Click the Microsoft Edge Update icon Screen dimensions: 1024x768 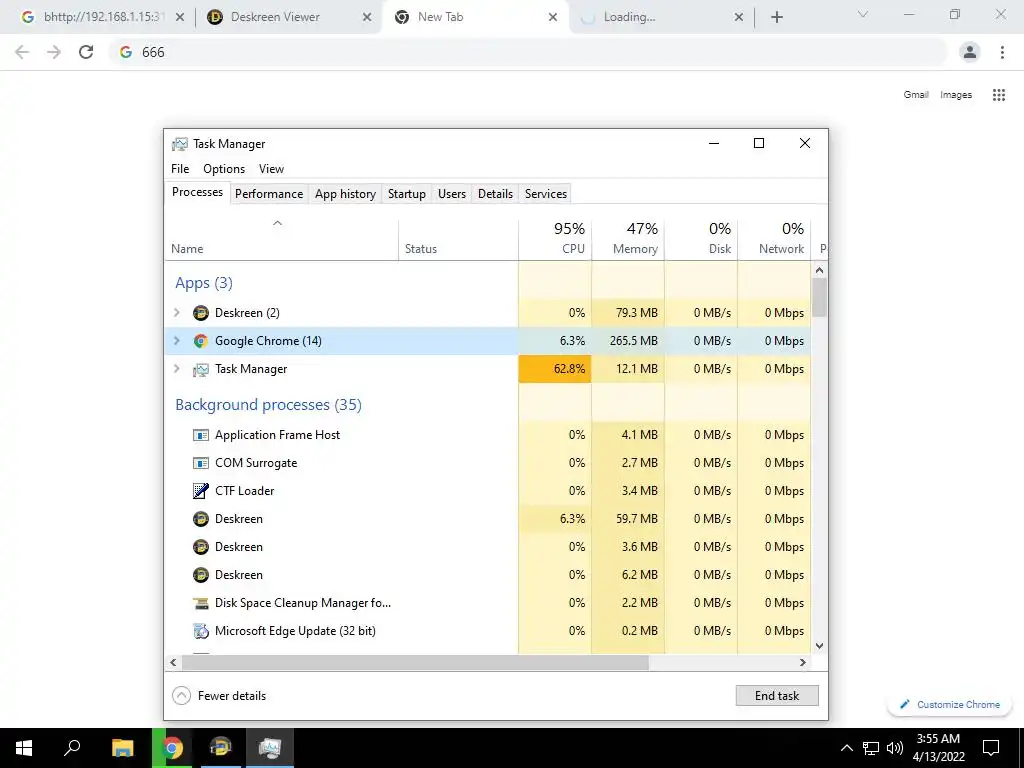click(200, 632)
